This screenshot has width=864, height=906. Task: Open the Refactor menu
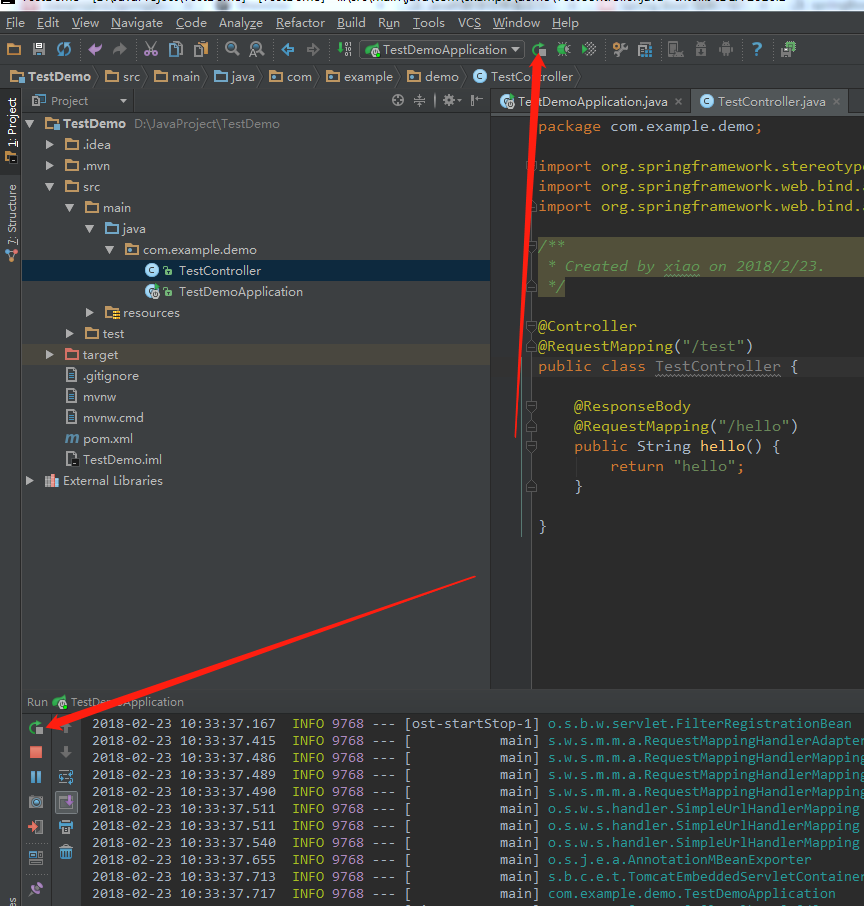[300, 23]
